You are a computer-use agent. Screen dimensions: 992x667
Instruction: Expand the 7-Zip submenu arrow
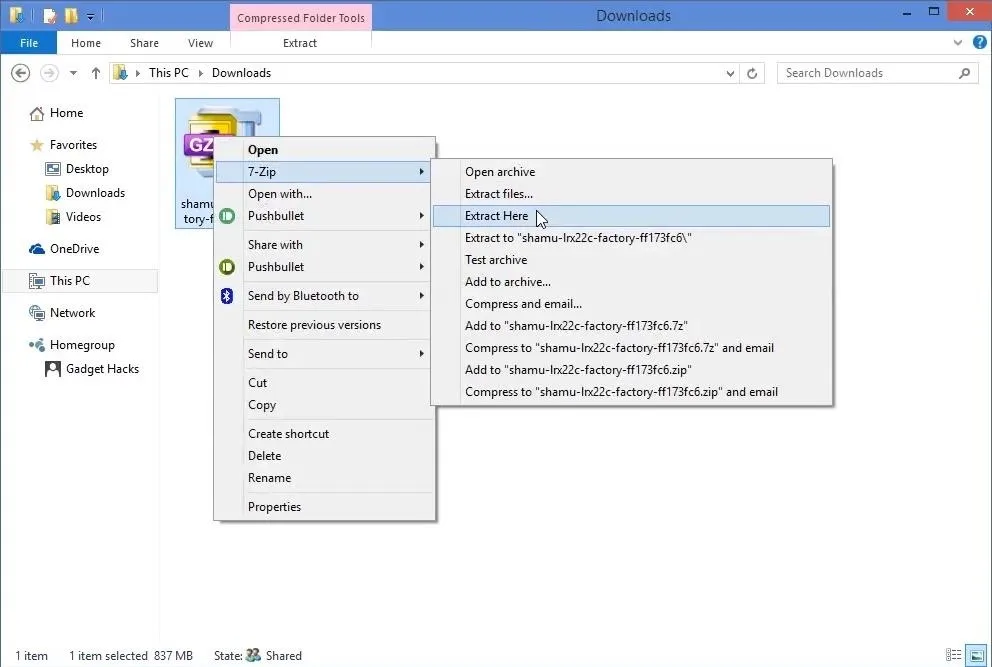click(x=421, y=171)
